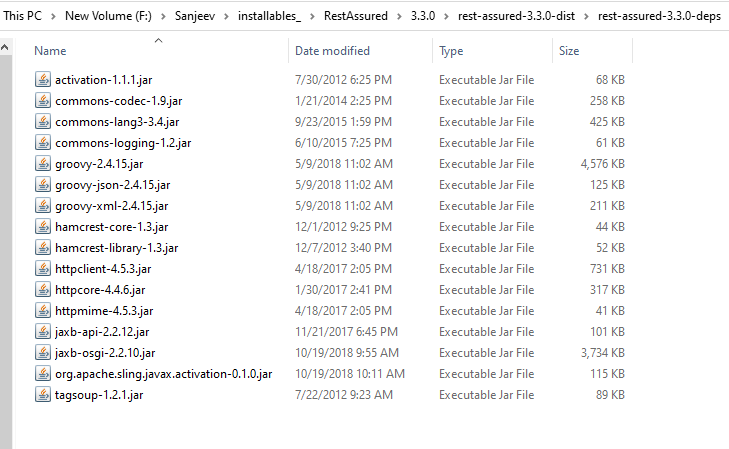Click the commons-codec-1.9.jar icon
The height and width of the screenshot is (449, 729).
point(43,100)
